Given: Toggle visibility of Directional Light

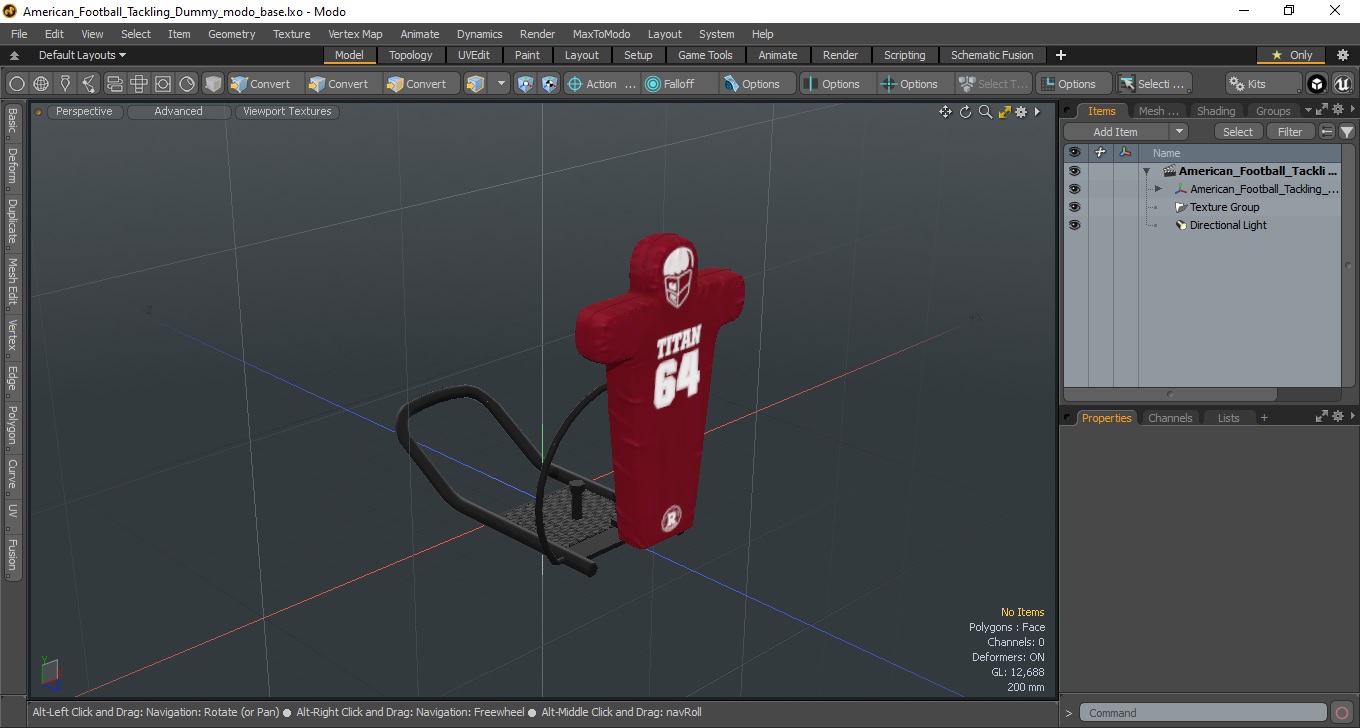Looking at the screenshot, I should point(1074,225).
